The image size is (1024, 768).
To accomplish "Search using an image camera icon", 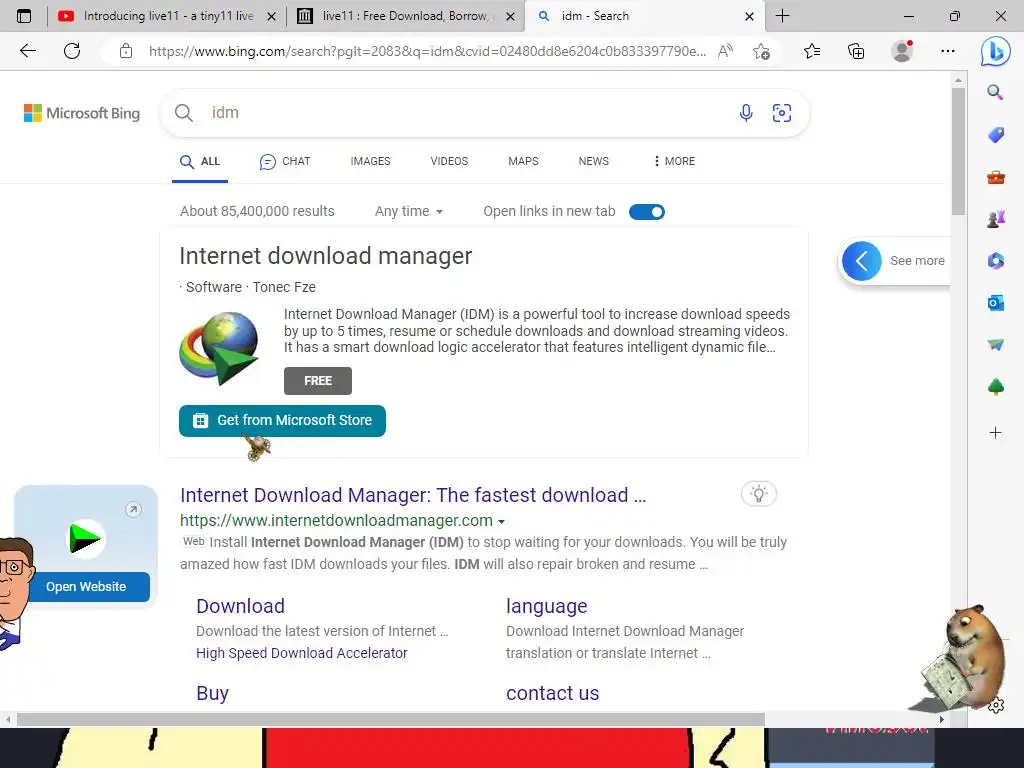I will click(x=782, y=113).
